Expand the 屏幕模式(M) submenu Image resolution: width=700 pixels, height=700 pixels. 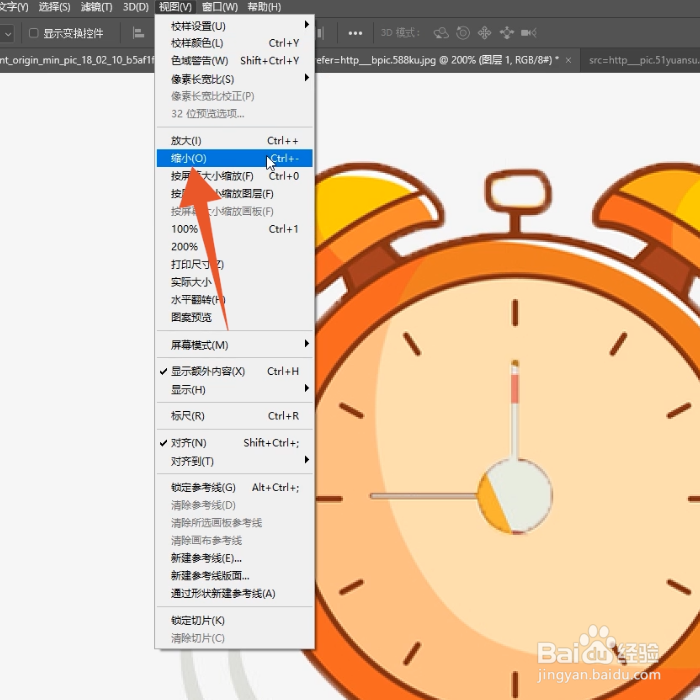click(x=234, y=345)
